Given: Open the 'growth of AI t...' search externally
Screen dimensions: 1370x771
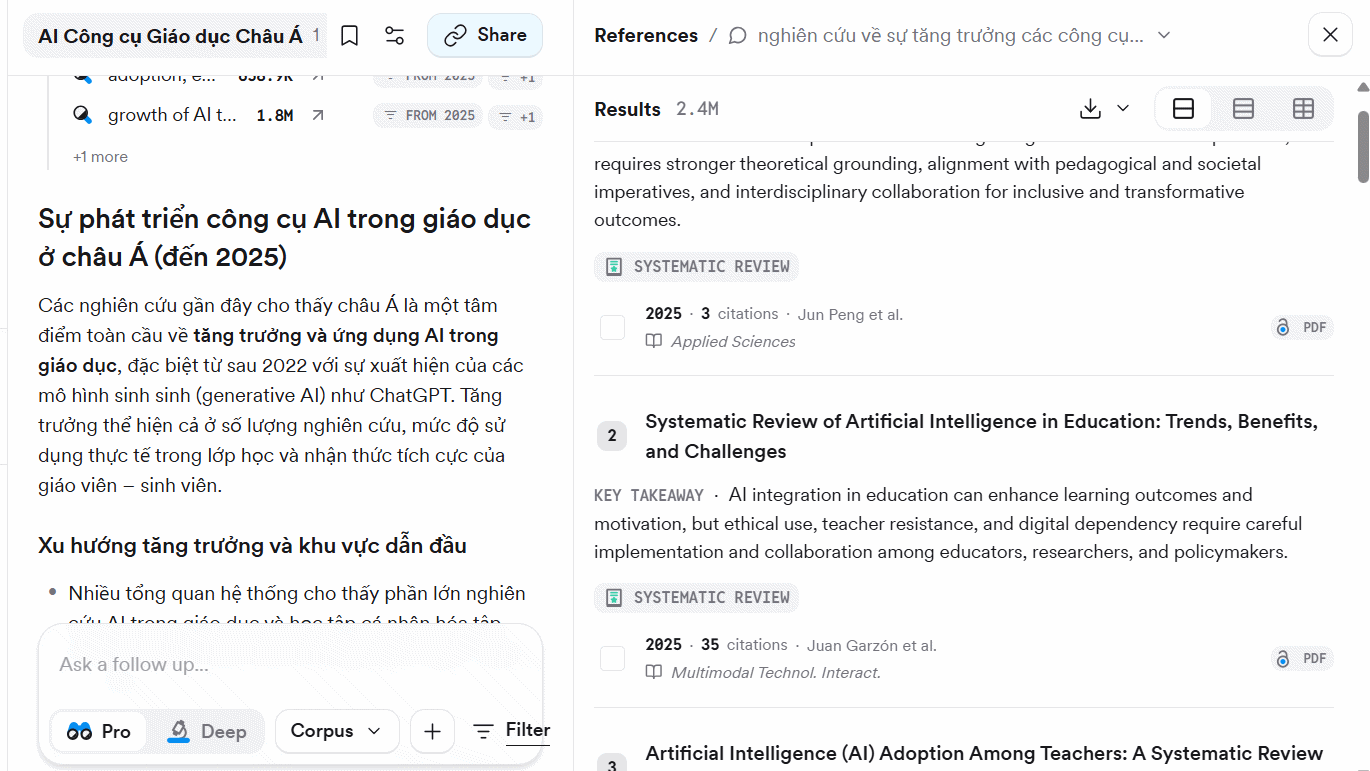Looking at the screenshot, I should [x=316, y=114].
